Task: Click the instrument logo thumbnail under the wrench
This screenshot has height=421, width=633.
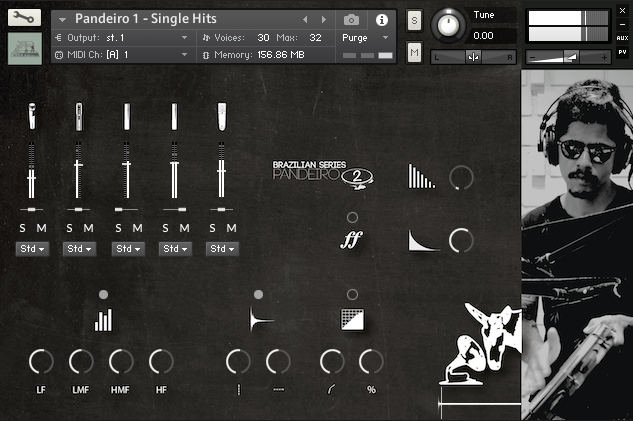Action: 25,49
